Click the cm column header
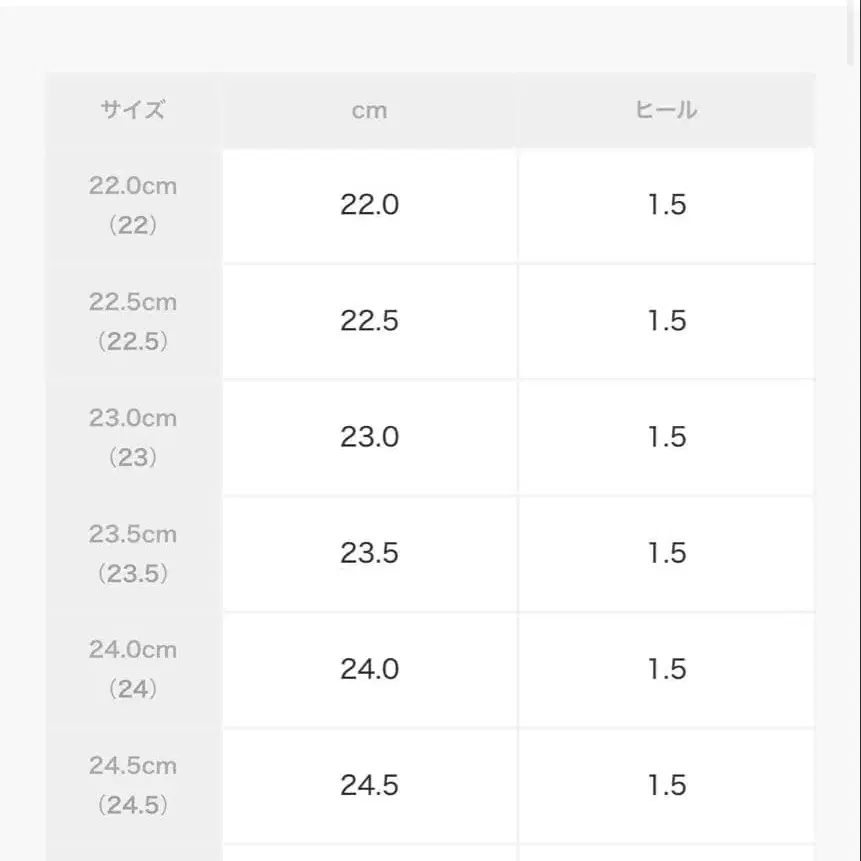 [369, 110]
